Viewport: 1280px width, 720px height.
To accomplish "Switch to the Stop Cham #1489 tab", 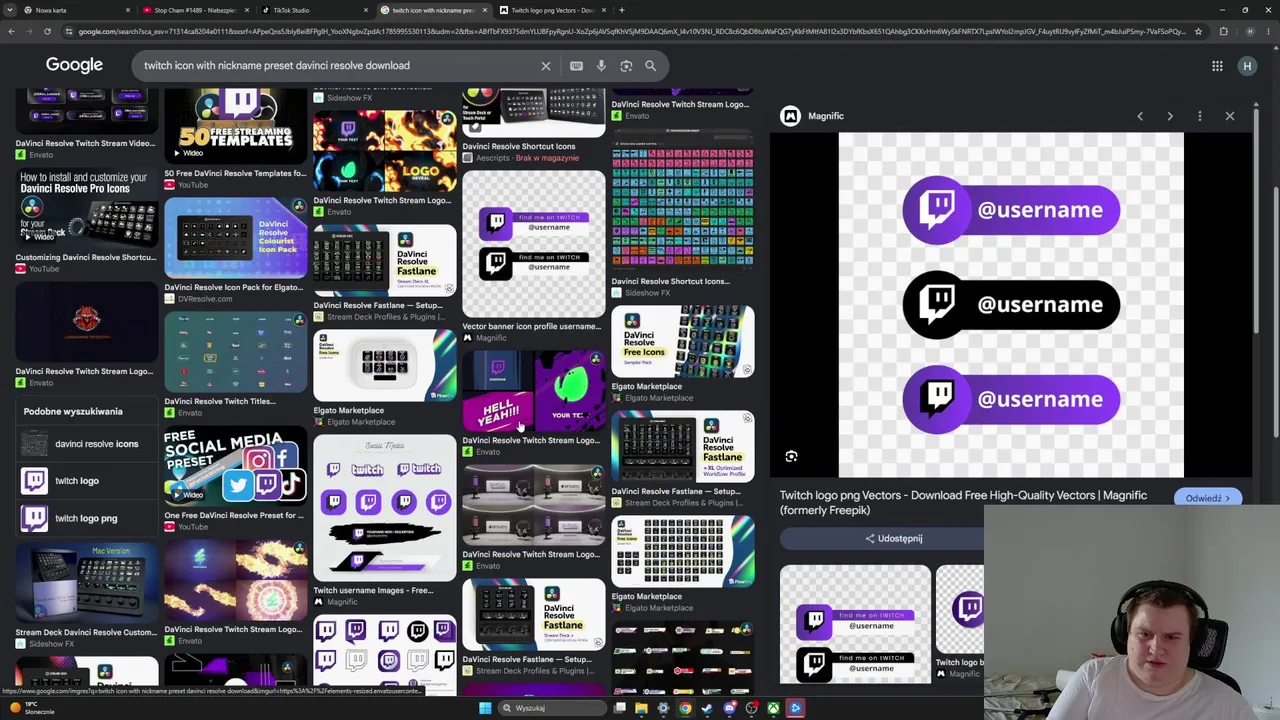I will (x=194, y=10).
